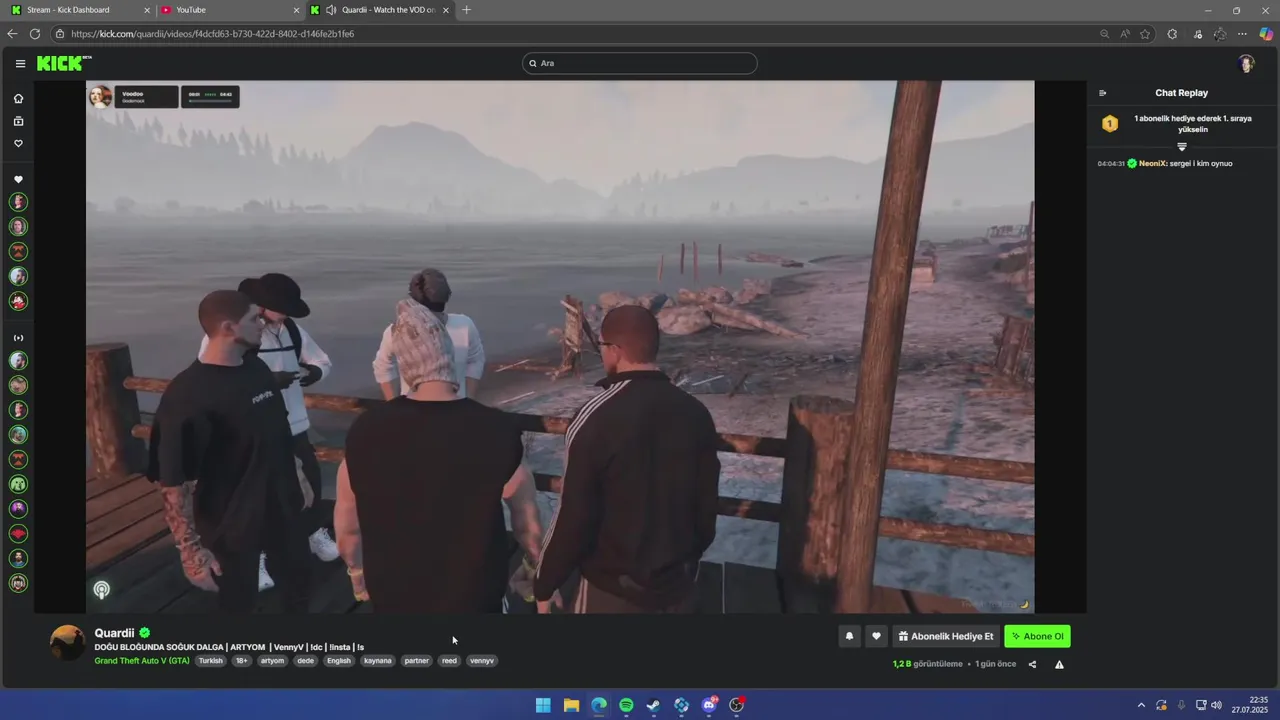The image size is (1280, 720).
Task: Select the 18+ tag
Action: click(242, 661)
